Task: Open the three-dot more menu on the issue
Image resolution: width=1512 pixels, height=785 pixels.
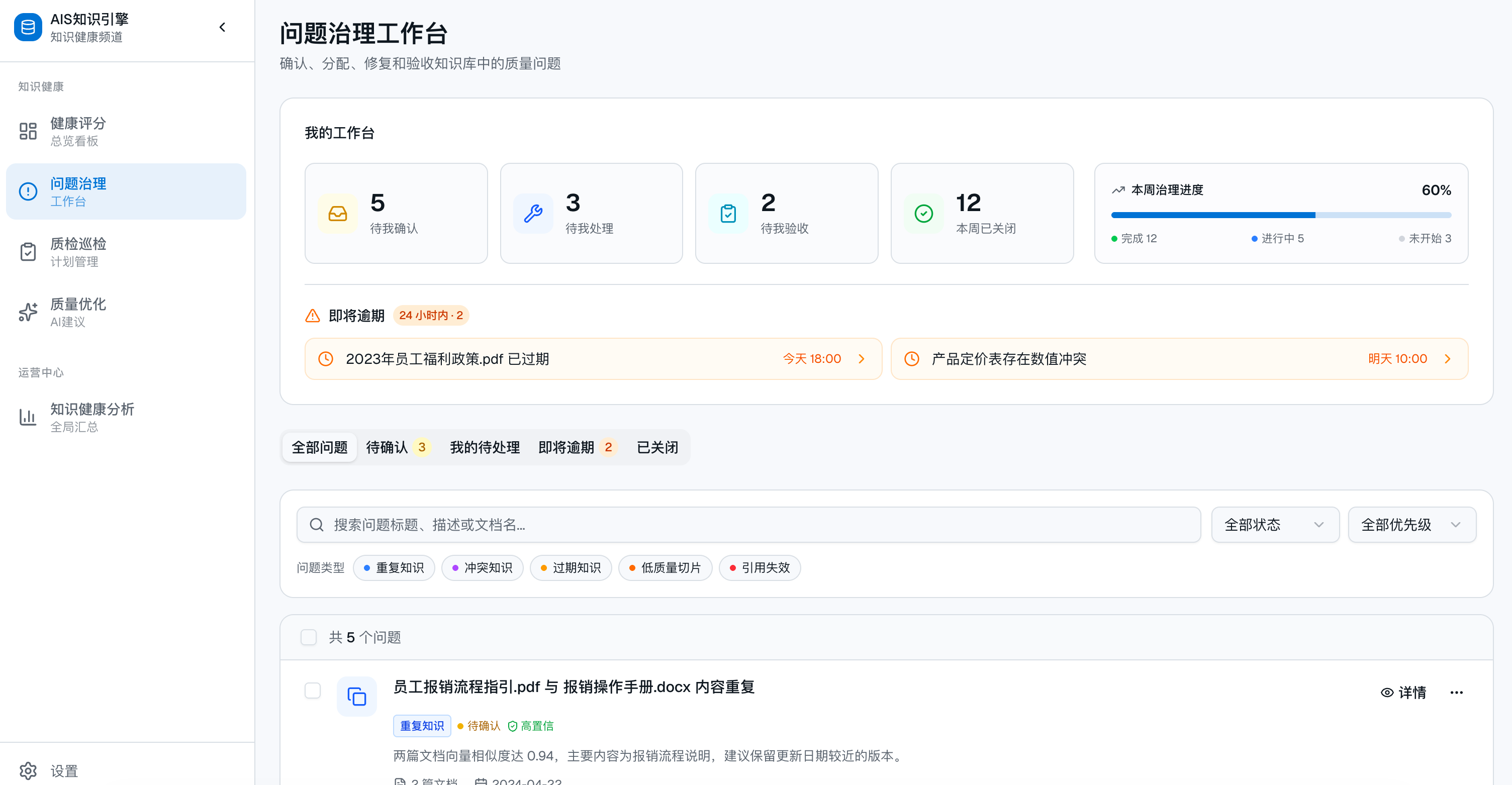Action: 1457,693
